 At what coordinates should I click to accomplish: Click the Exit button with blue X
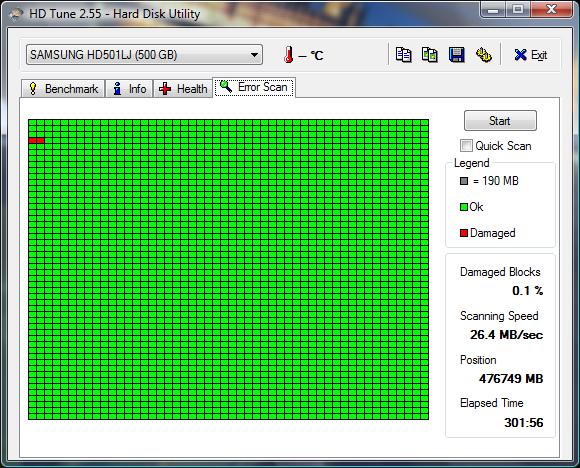click(530, 55)
